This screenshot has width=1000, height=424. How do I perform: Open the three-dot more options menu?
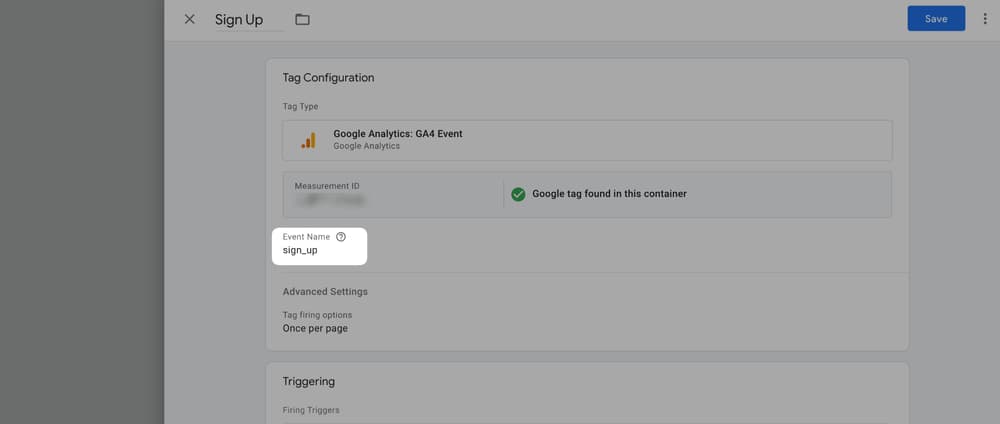pos(985,19)
